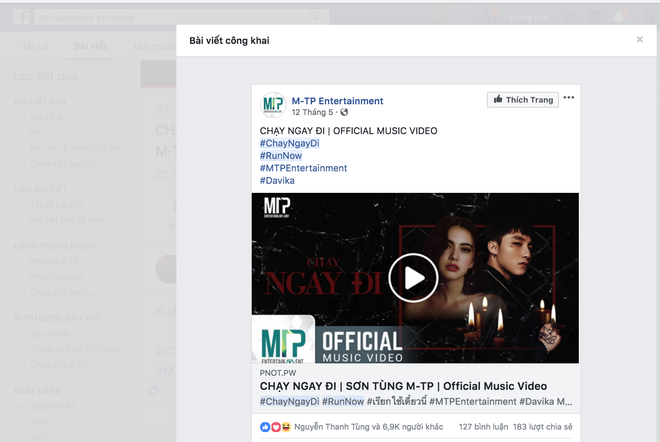
Task: Select Chọn một nhóm... filter option
Action: click(63, 292)
